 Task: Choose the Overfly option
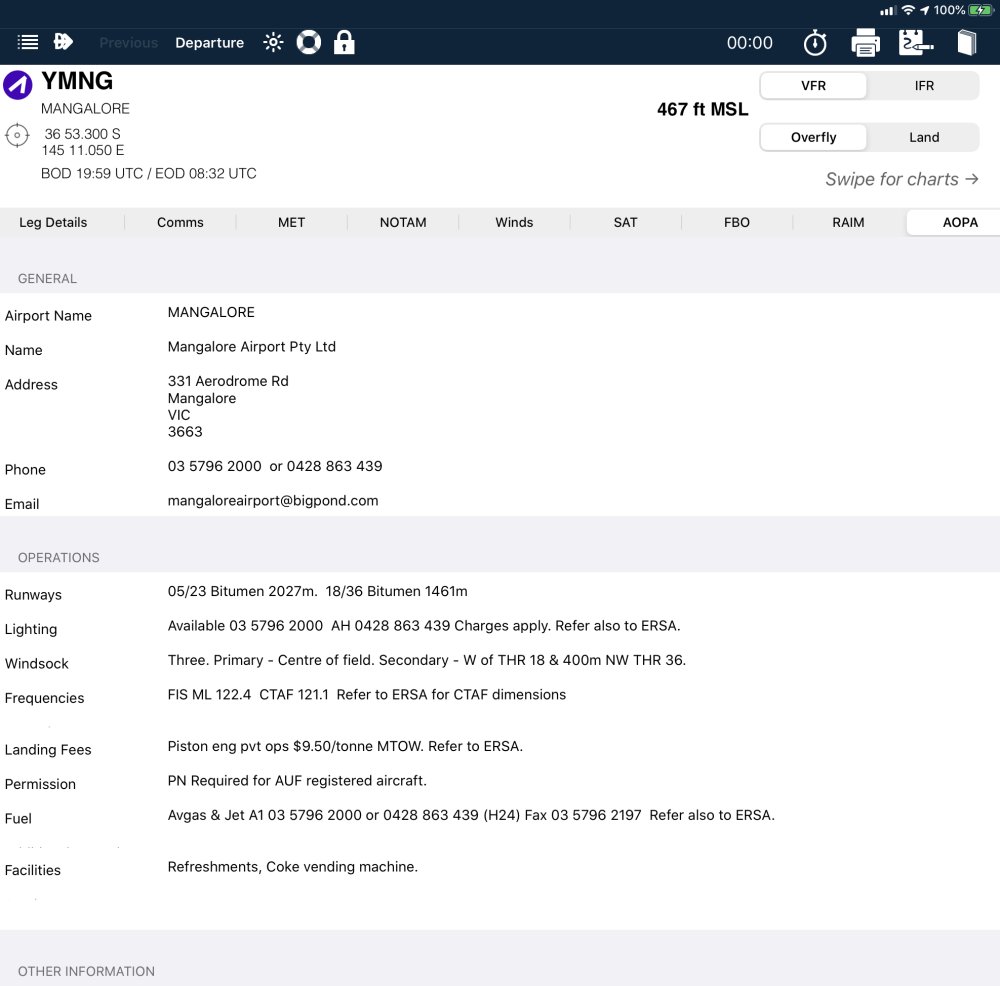pos(813,137)
